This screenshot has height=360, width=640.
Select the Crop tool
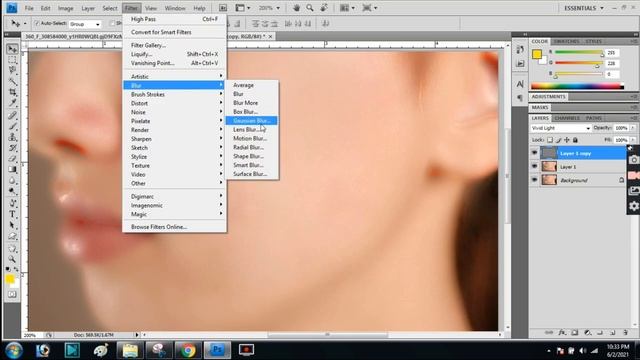tap(12, 92)
